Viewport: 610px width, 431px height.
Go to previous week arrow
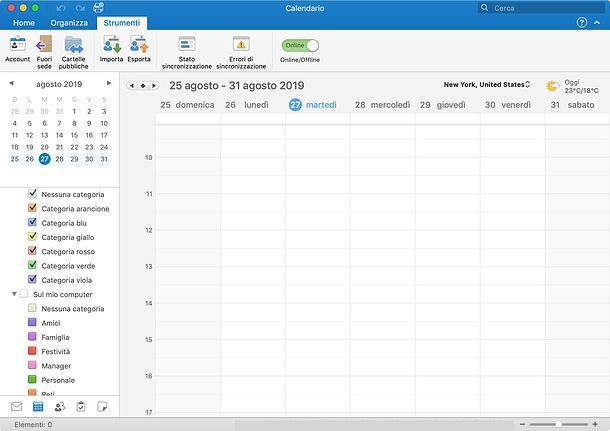click(x=132, y=86)
